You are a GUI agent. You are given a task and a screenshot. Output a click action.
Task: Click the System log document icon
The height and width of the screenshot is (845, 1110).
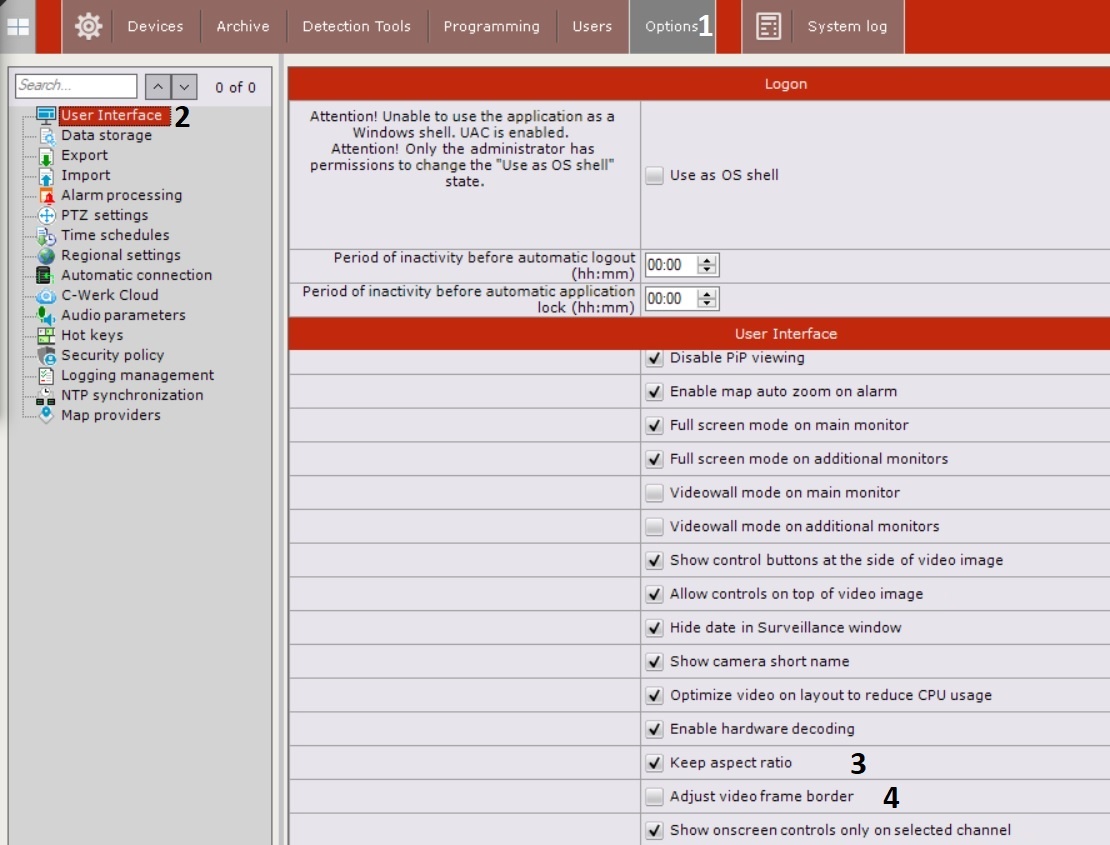(x=768, y=27)
